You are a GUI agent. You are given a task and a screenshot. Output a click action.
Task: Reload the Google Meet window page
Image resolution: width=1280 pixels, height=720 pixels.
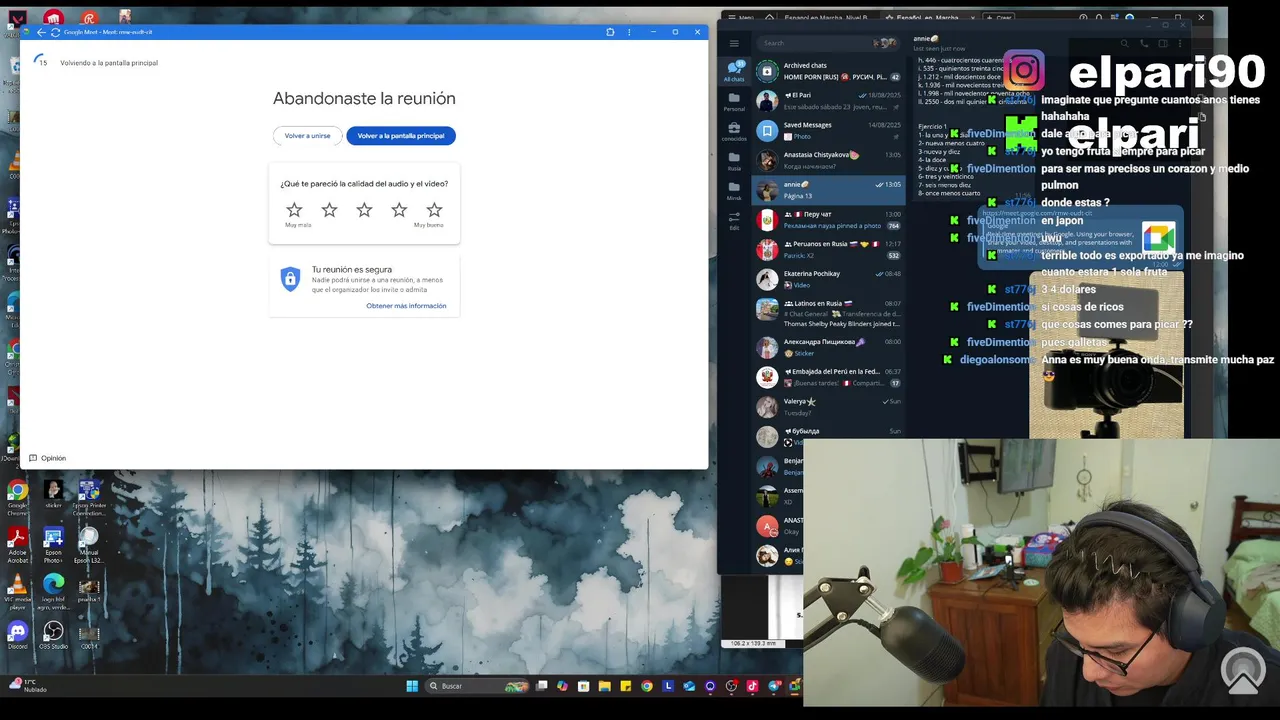55,32
